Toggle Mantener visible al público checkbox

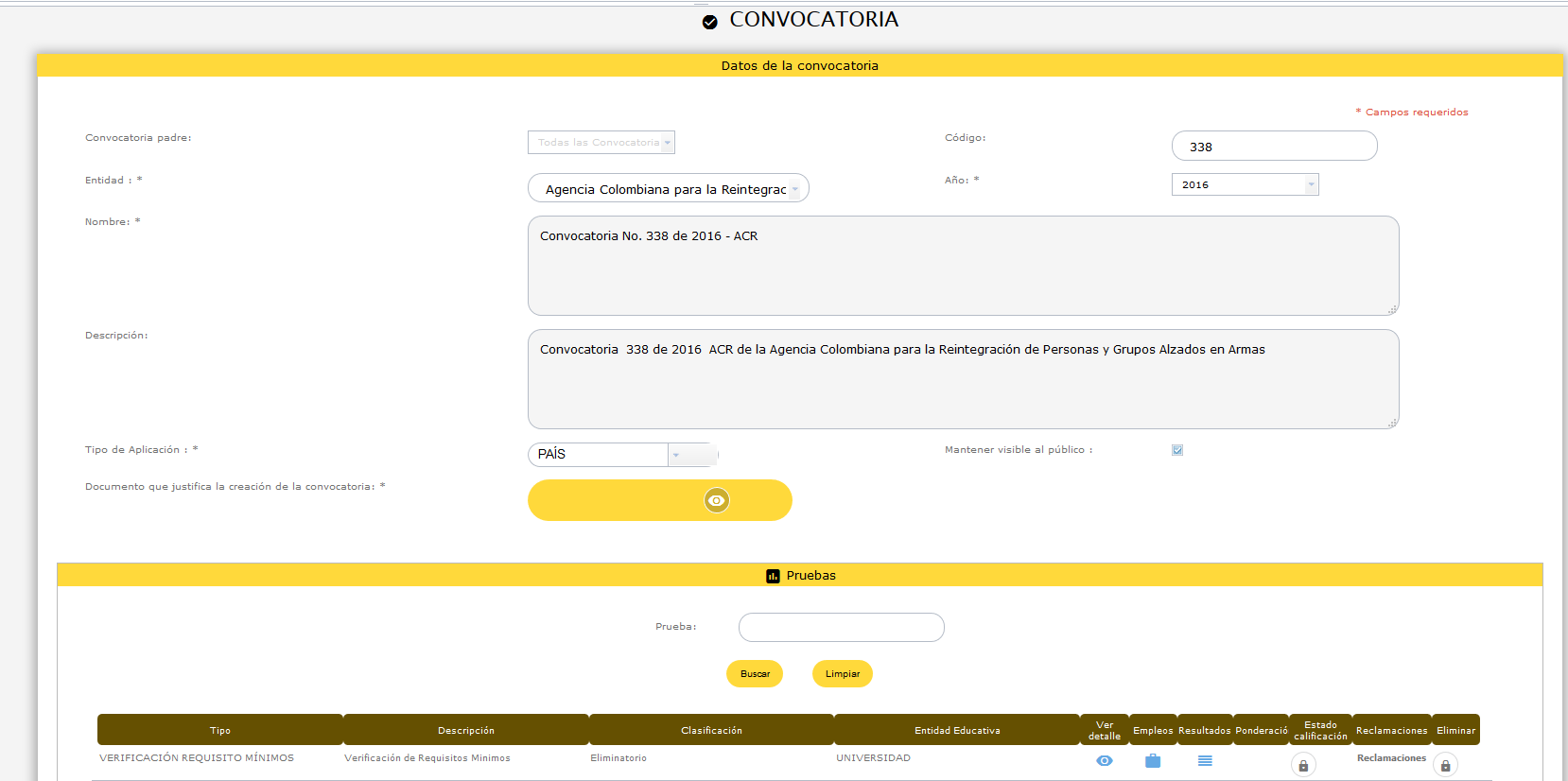click(x=1177, y=450)
